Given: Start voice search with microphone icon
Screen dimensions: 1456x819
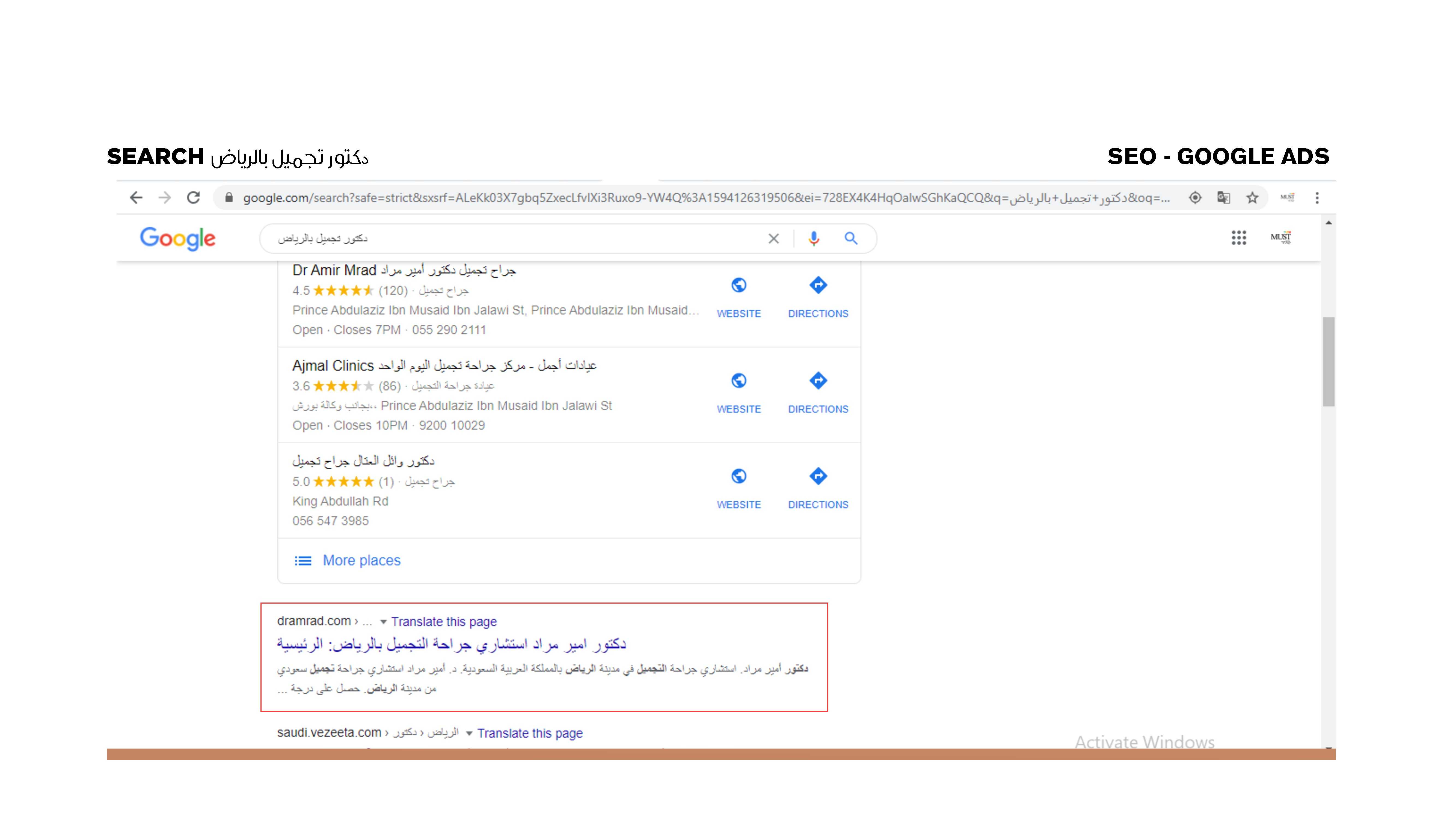Looking at the screenshot, I should click(x=813, y=239).
